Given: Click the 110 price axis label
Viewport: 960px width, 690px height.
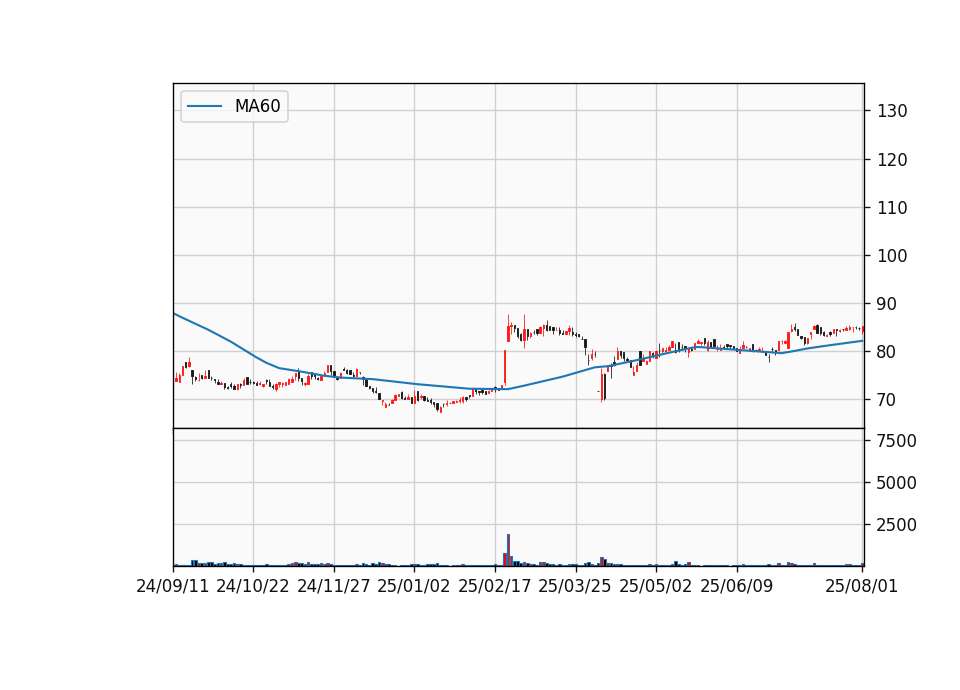Looking at the screenshot, I should [892, 208].
